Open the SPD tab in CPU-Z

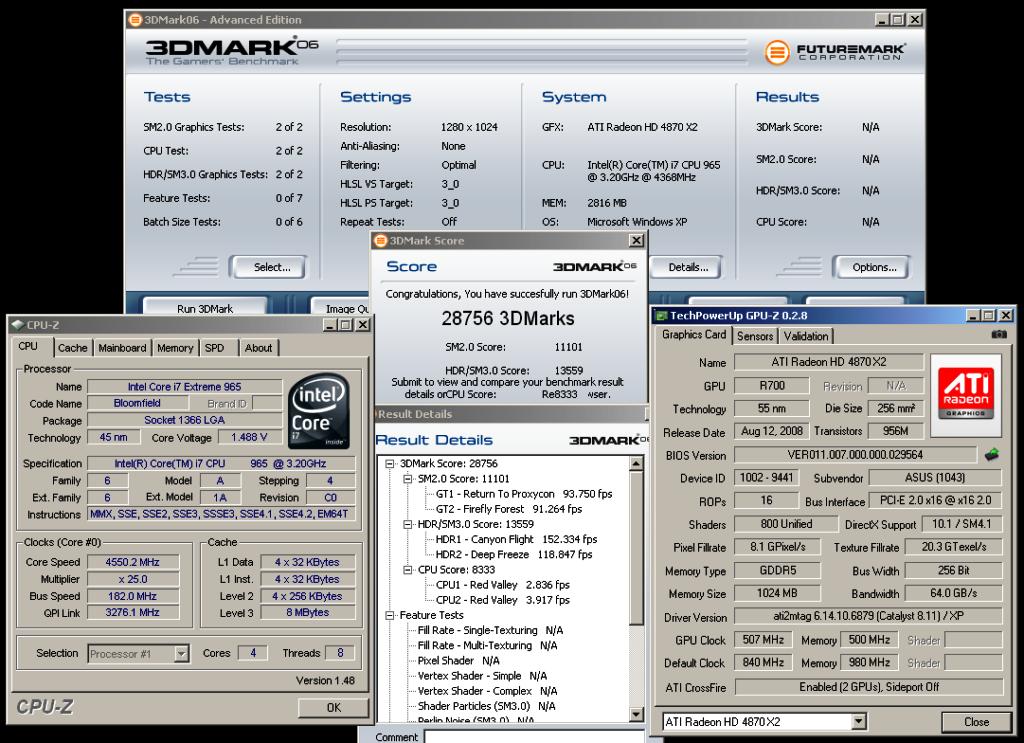(x=214, y=348)
